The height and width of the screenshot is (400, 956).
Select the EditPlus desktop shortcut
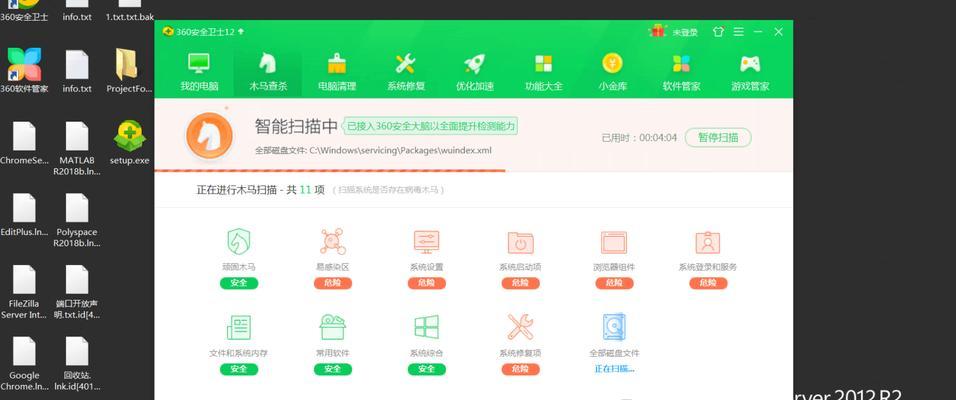[x=24, y=214]
